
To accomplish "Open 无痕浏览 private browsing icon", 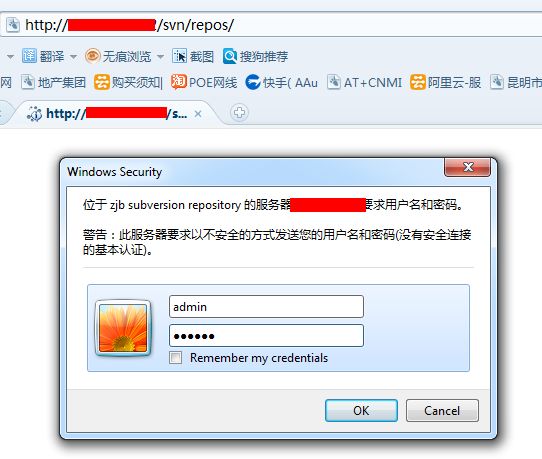I will tap(92, 56).
